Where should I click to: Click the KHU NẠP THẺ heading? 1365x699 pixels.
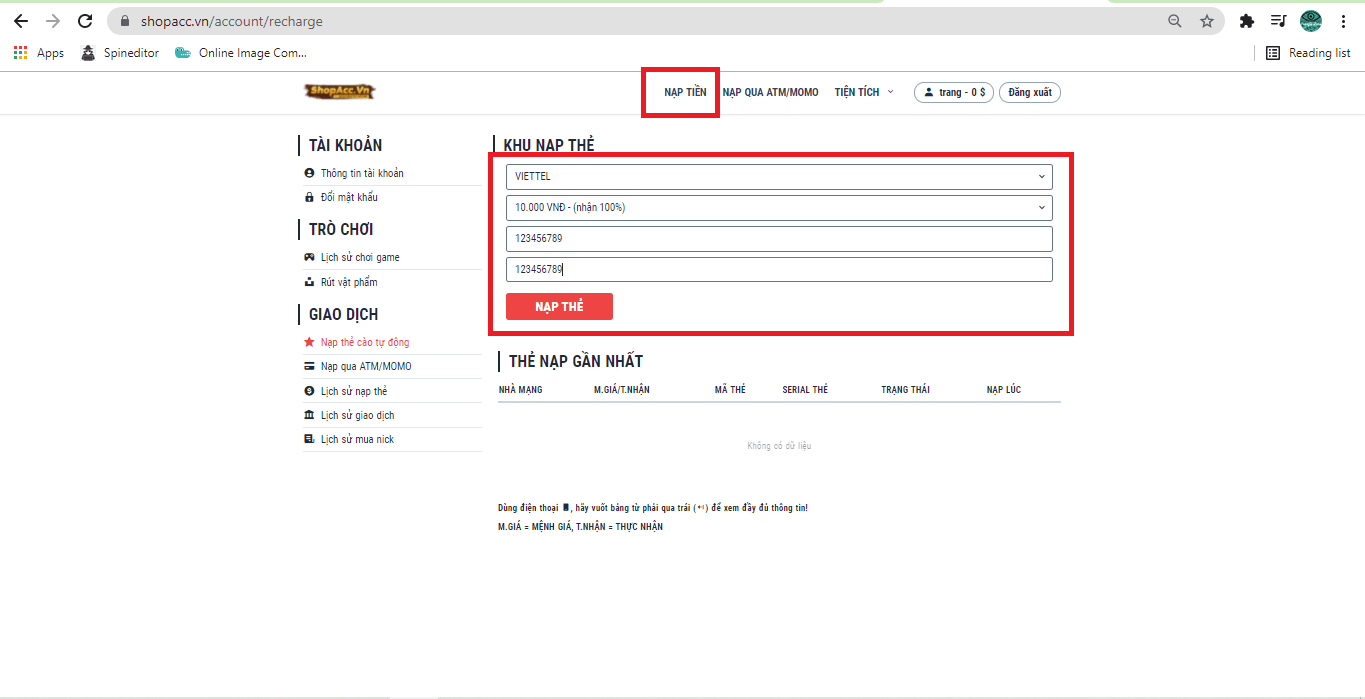[x=549, y=146]
